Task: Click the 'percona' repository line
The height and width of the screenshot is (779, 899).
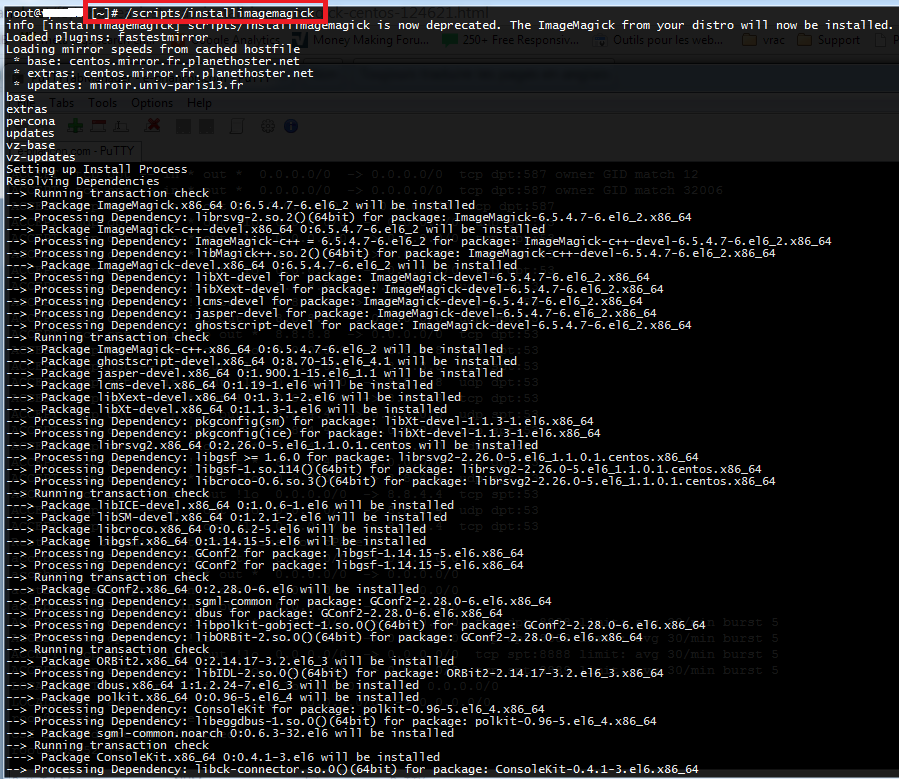Action: (x=30, y=122)
